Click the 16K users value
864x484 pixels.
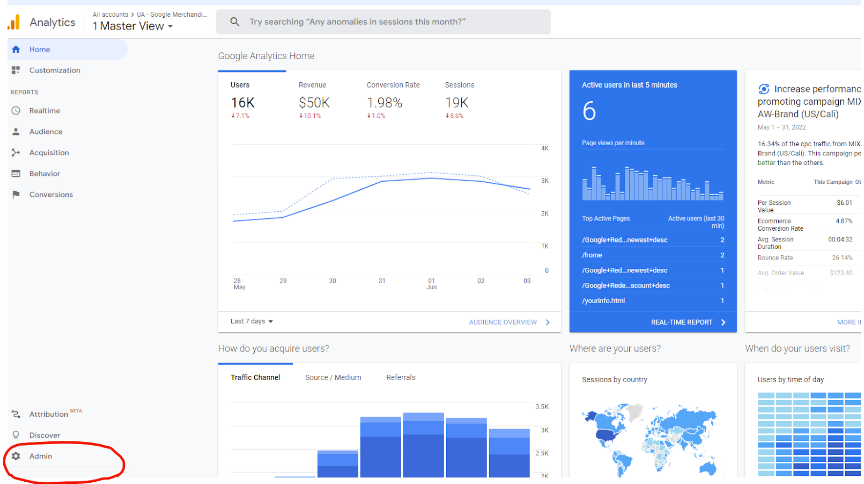(242, 103)
